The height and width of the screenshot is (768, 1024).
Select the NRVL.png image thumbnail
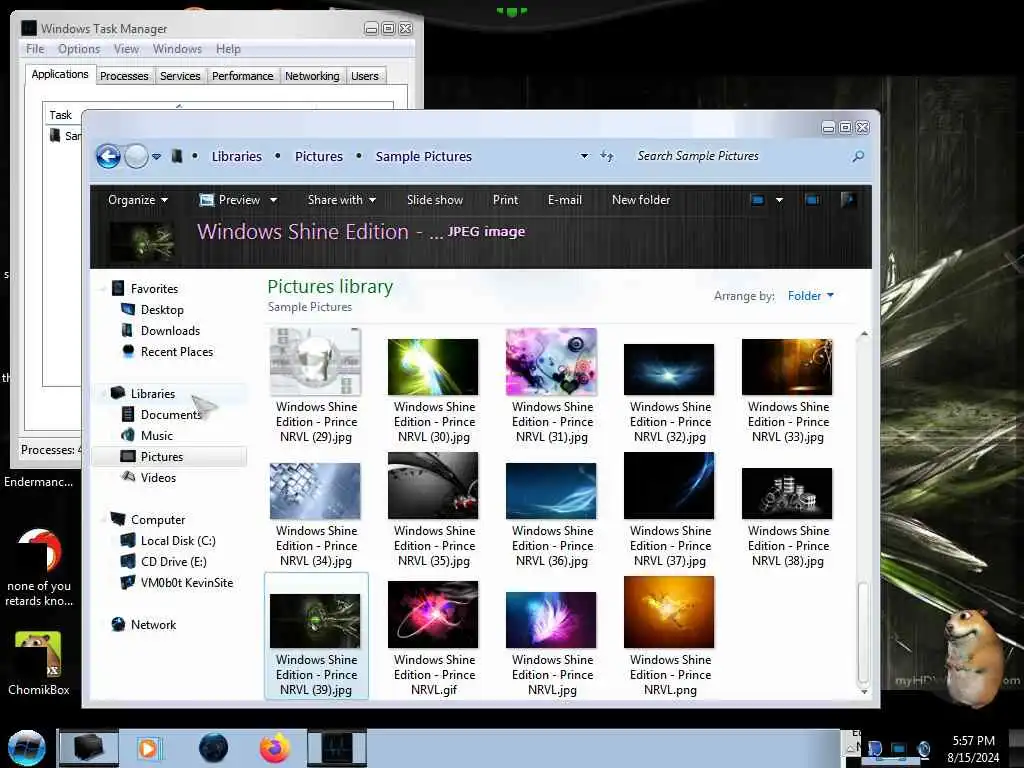coord(669,612)
